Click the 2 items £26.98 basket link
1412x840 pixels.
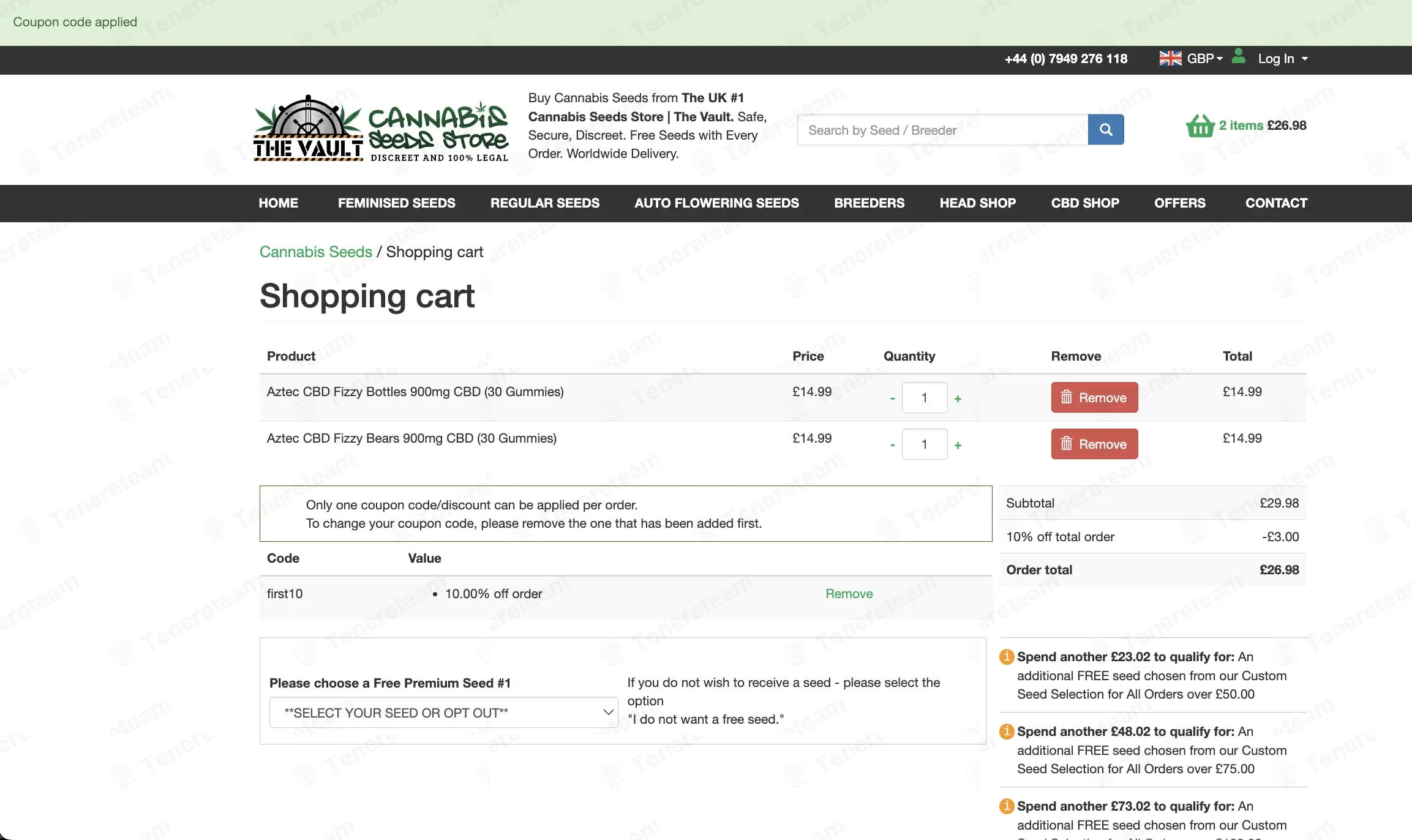pyautogui.click(x=1262, y=126)
